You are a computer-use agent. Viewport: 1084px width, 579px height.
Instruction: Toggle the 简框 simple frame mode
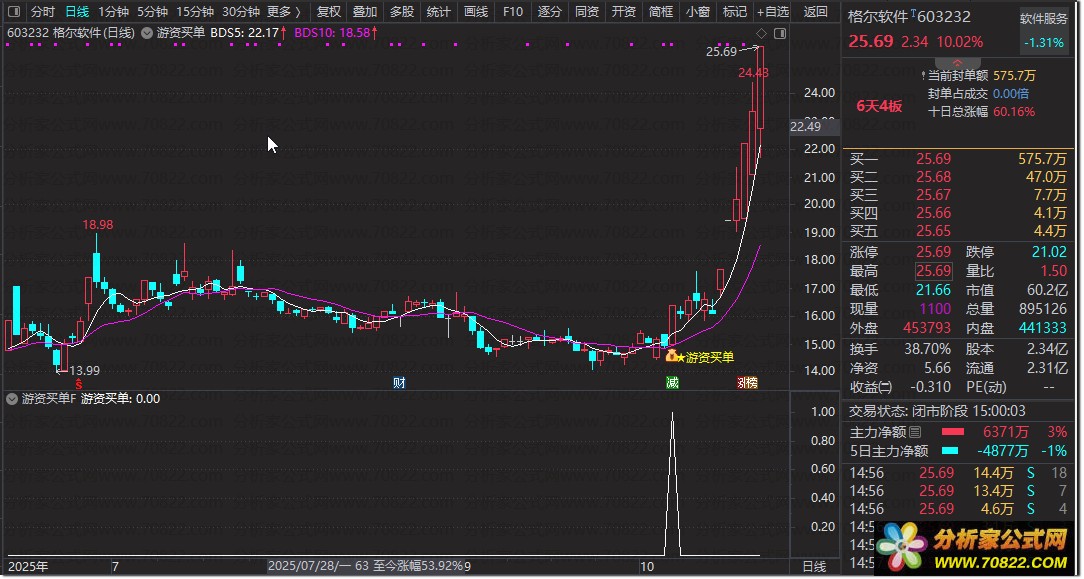click(x=661, y=12)
